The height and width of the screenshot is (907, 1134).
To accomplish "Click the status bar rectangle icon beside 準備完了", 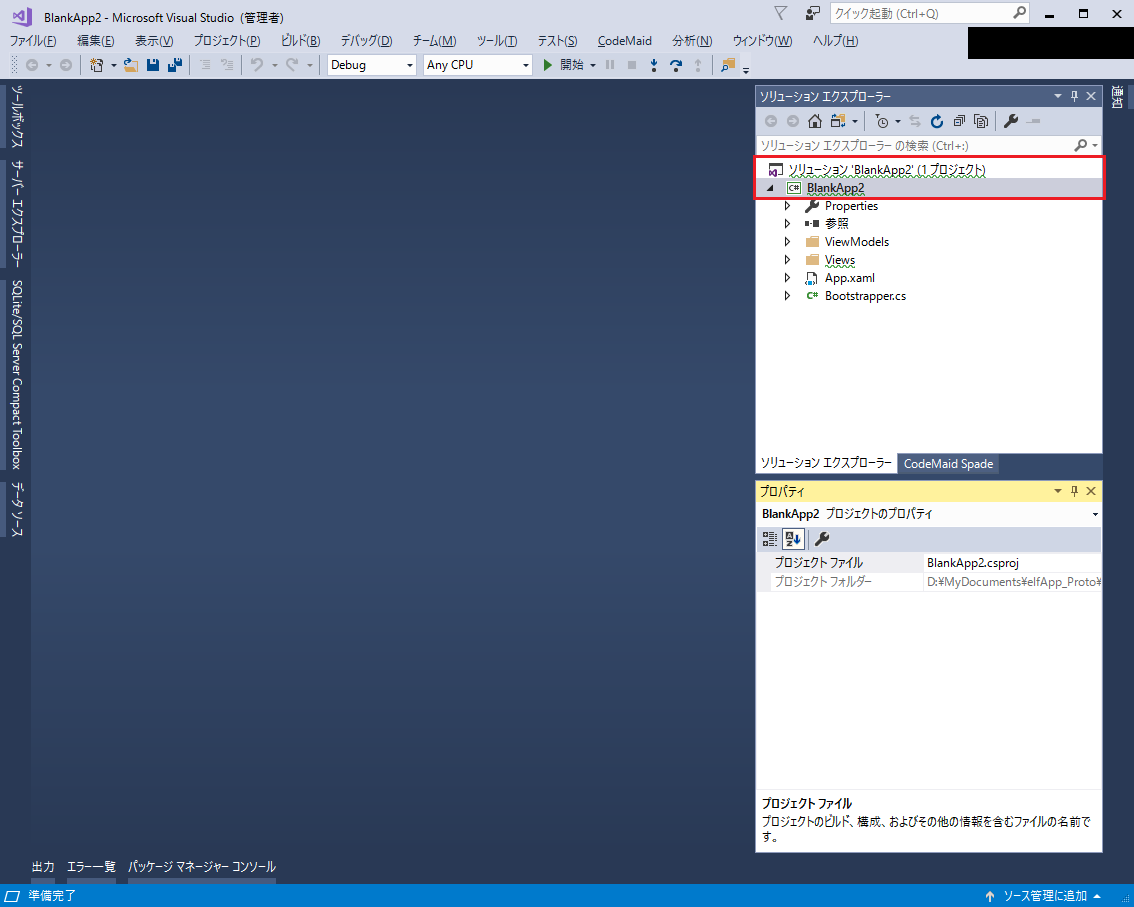I will [x=12, y=895].
